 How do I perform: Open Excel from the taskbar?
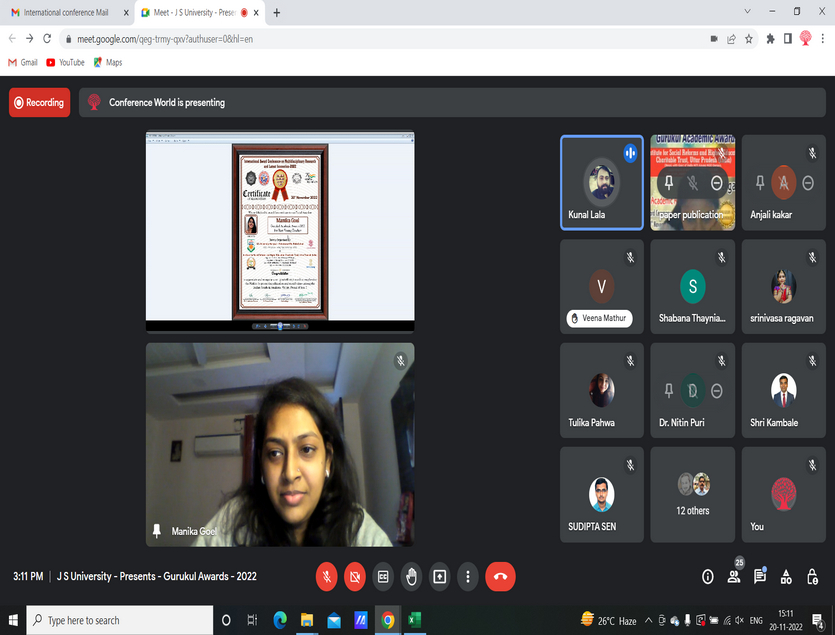[x=414, y=620]
